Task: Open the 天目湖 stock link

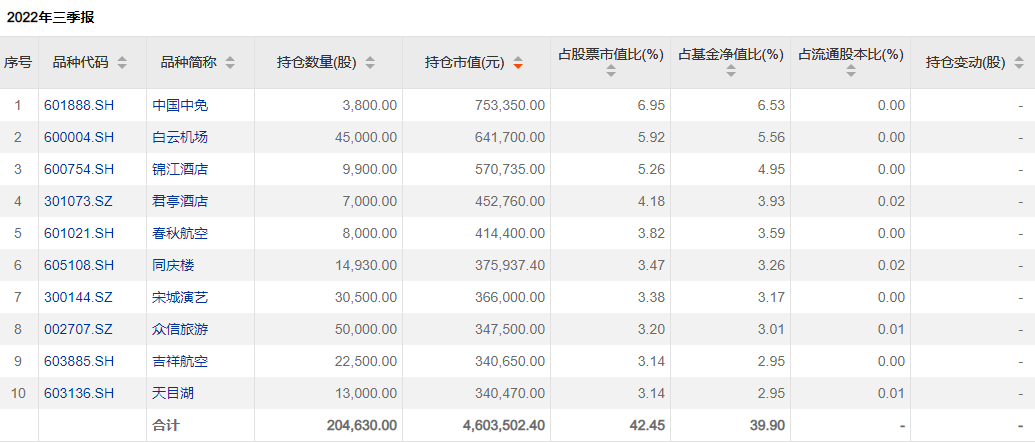Action: [x=173, y=393]
